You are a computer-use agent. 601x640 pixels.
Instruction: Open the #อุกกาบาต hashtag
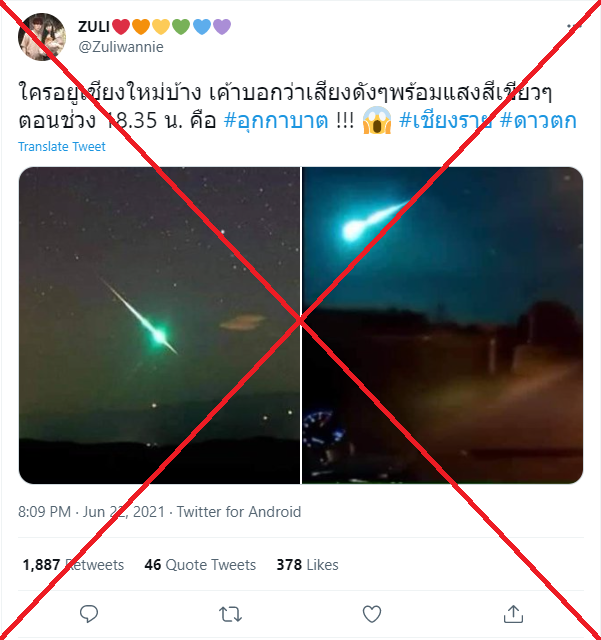tap(276, 121)
